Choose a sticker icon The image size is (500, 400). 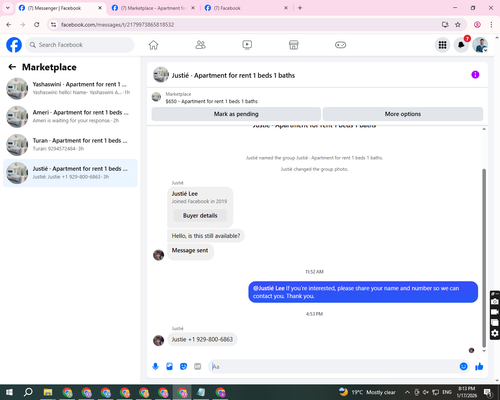[x=183, y=367]
